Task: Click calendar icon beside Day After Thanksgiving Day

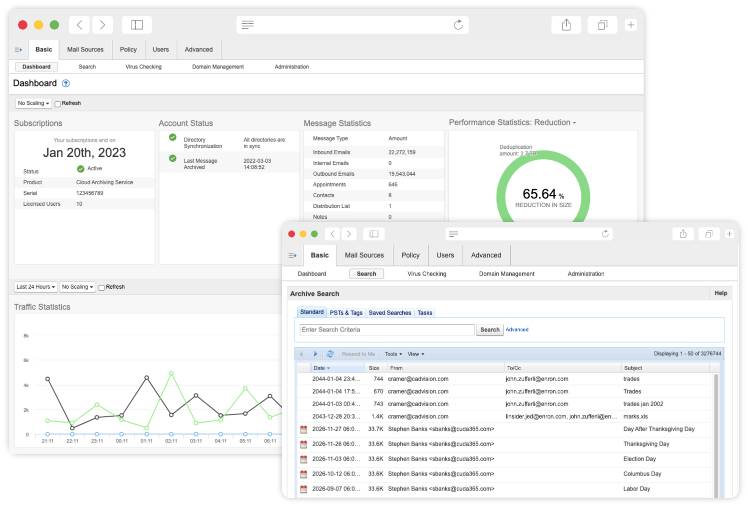Action: [x=303, y=429]
